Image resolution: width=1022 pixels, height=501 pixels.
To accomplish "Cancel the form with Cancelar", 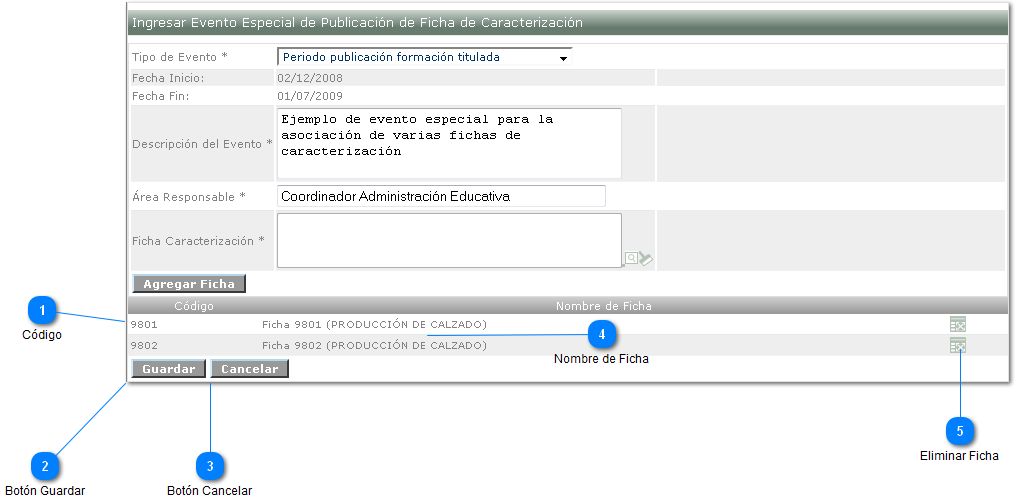I will coord(250,369).
